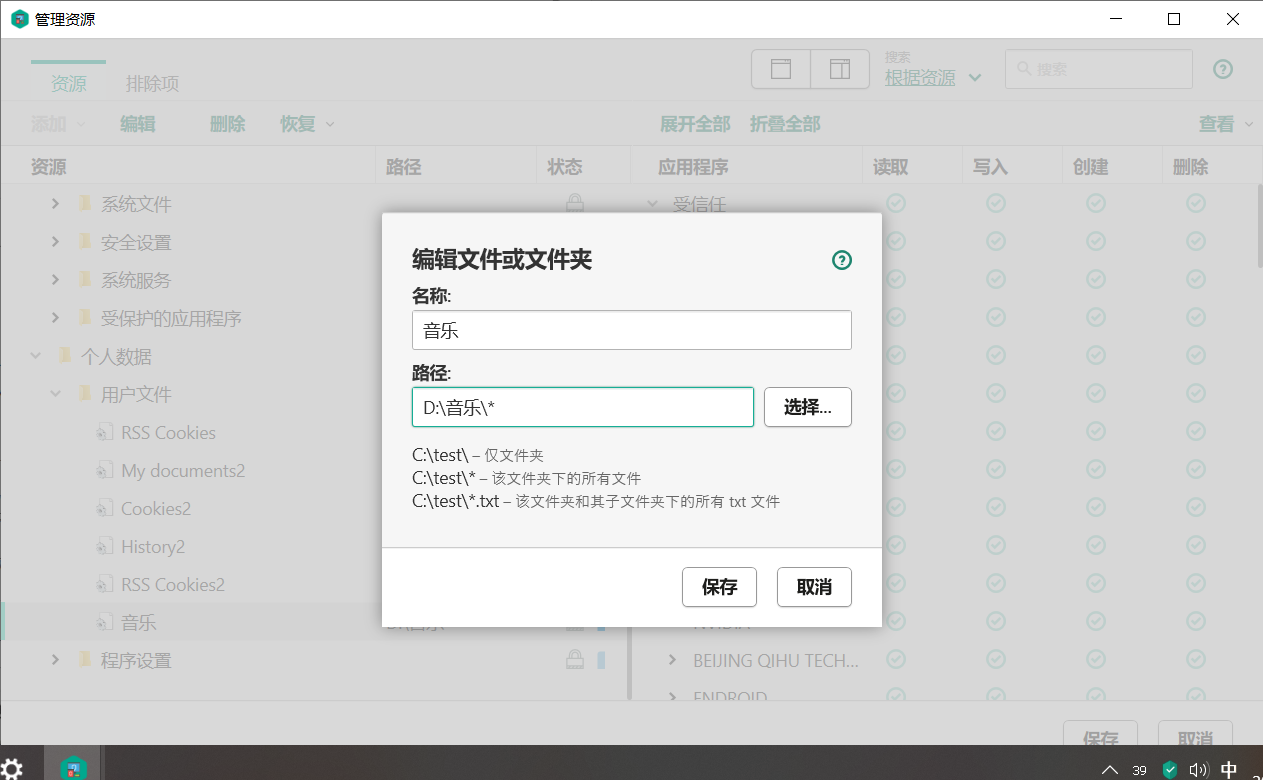Viewport: 1263px width, 780px height.
Task: Open the 恢复 dropdown menu
Action: (x=307, y=124)
